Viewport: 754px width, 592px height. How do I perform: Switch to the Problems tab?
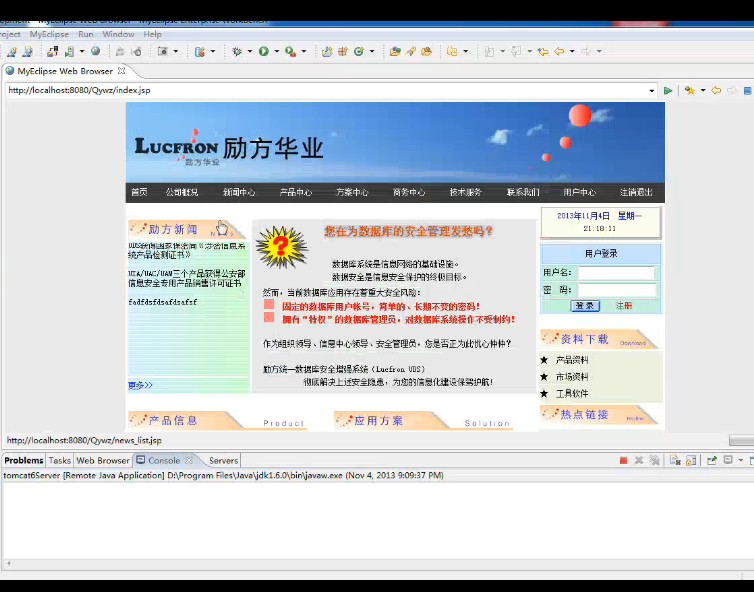[24, 460]
